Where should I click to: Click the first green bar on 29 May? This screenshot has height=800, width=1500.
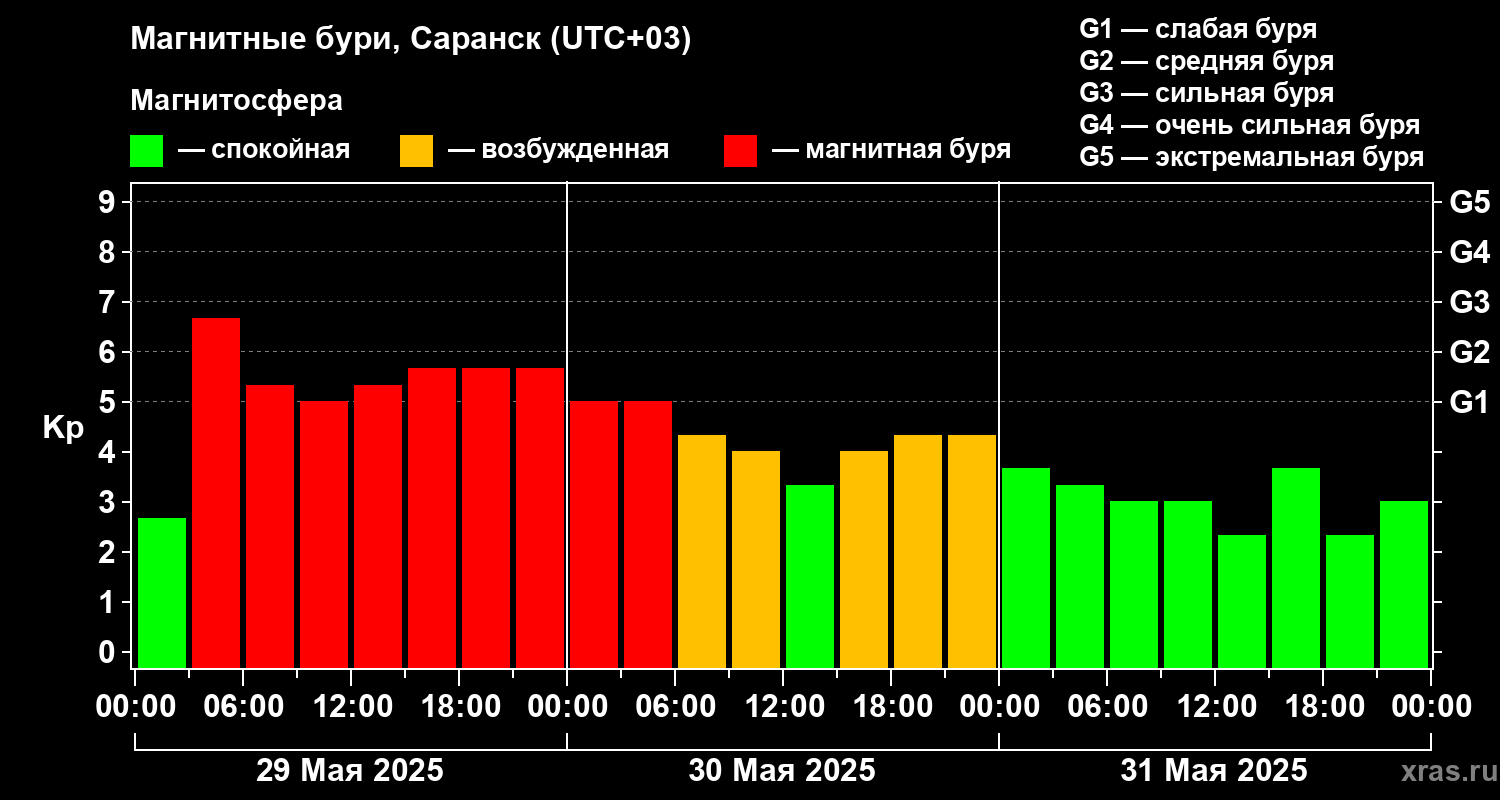162,593
